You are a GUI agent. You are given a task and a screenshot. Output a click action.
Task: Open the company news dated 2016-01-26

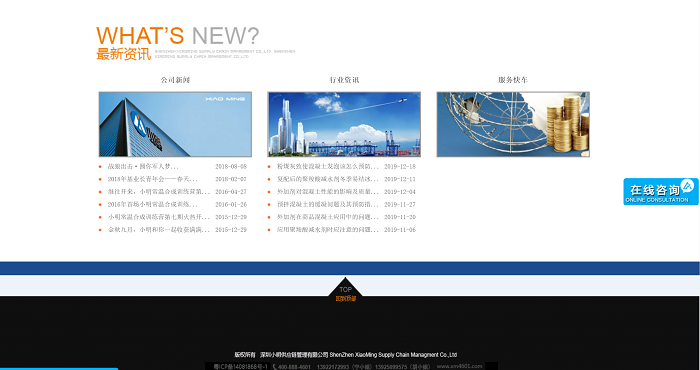152,204
